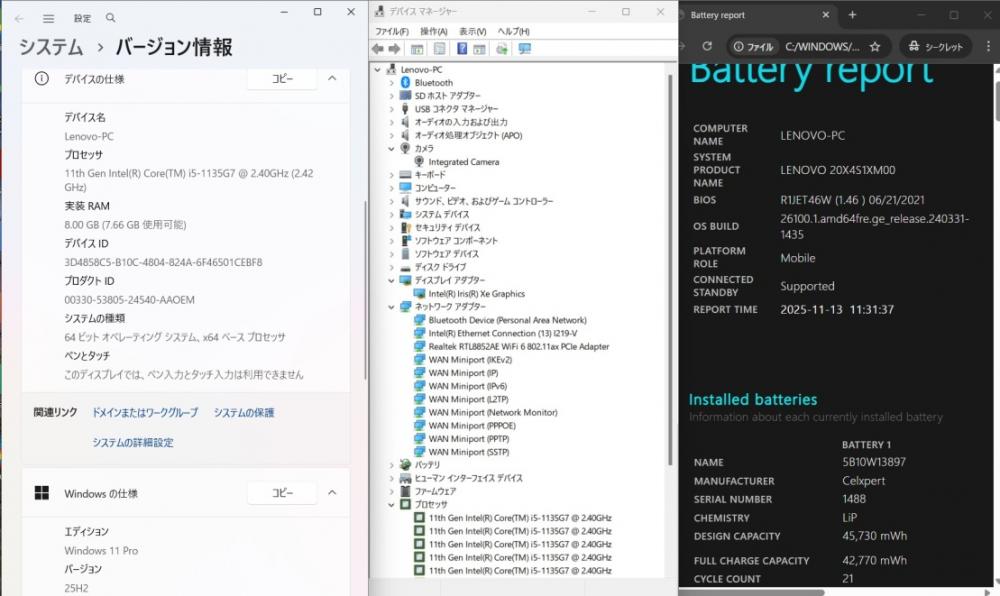Screen dimensions: 1000x596
Task: Collapse the ネットワーク アダプター node
Action: tap(392, 307)
